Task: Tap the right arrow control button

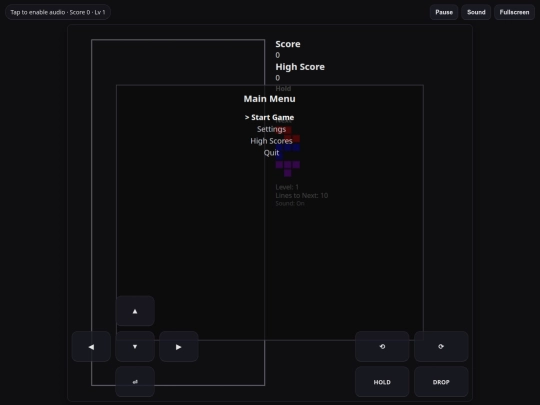Action: coord(179,346)
